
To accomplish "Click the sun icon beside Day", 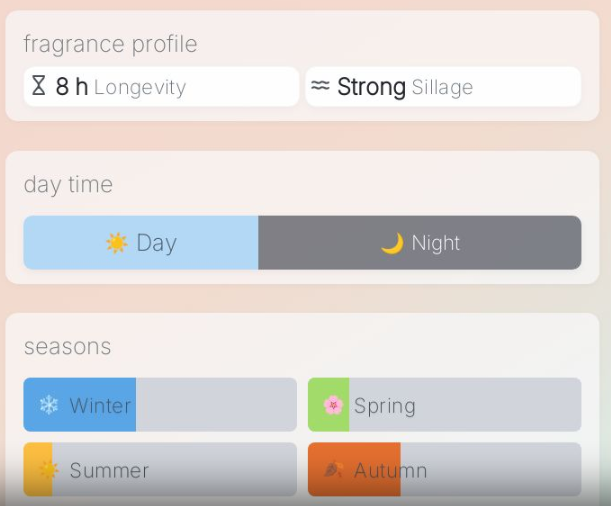I will (117, 243).
